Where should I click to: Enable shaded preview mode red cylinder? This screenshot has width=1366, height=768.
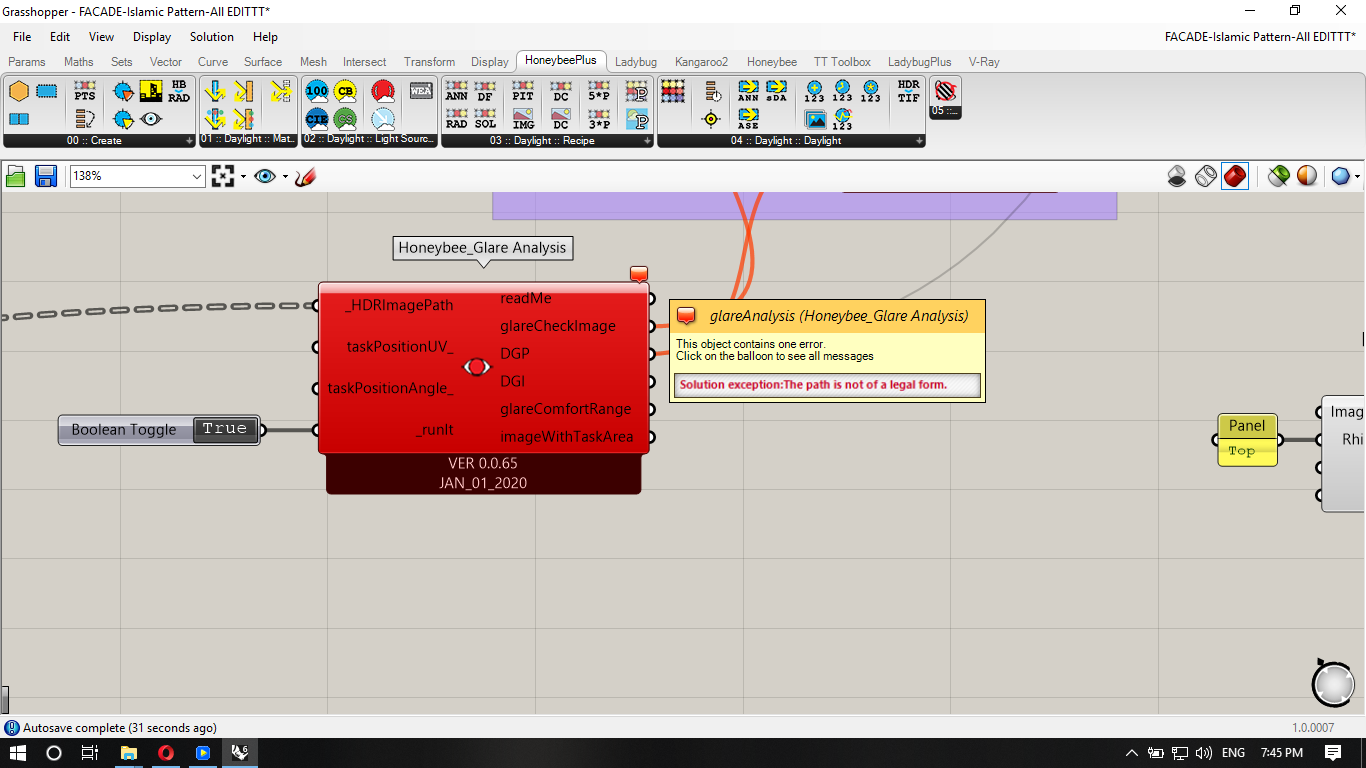click(x=1235, y=176)
